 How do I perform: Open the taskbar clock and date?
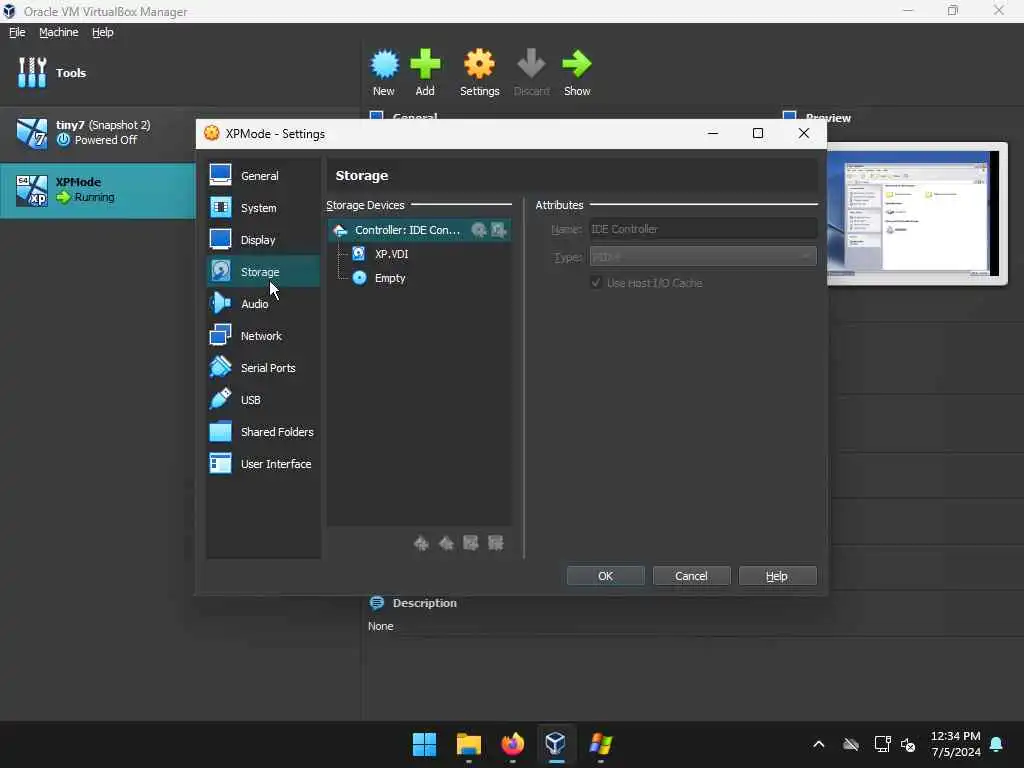point(955,744)
